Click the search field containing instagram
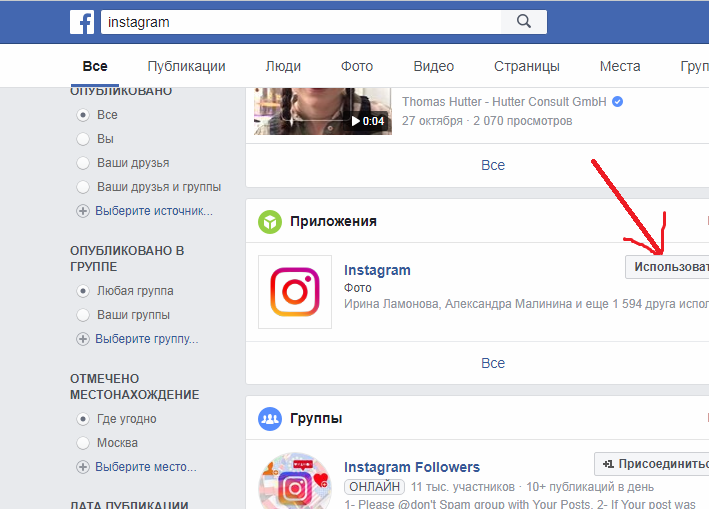Screen dimensions: 709x509 point(301,22)
